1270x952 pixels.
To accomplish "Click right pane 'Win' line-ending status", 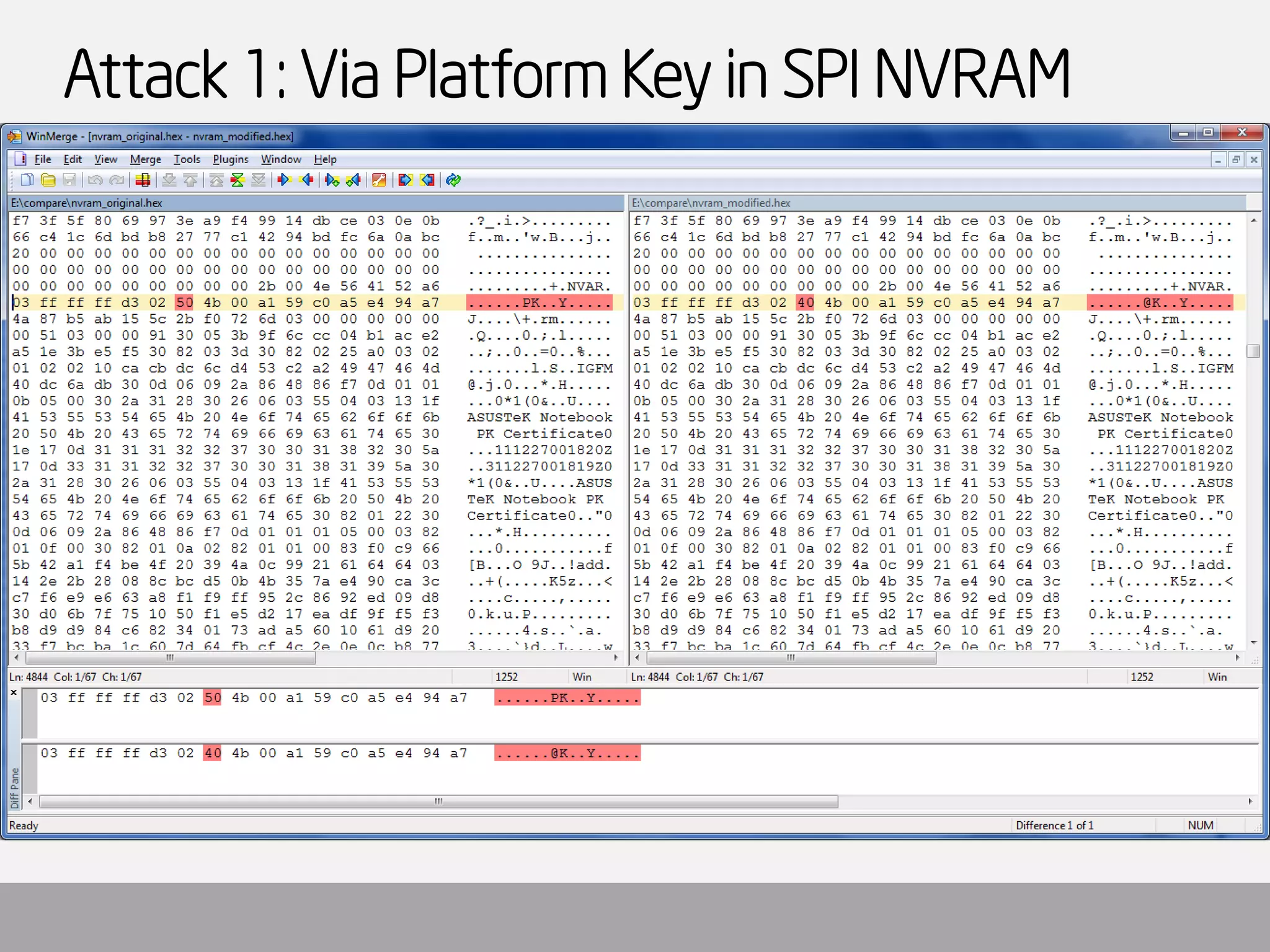I will 1217,677.
